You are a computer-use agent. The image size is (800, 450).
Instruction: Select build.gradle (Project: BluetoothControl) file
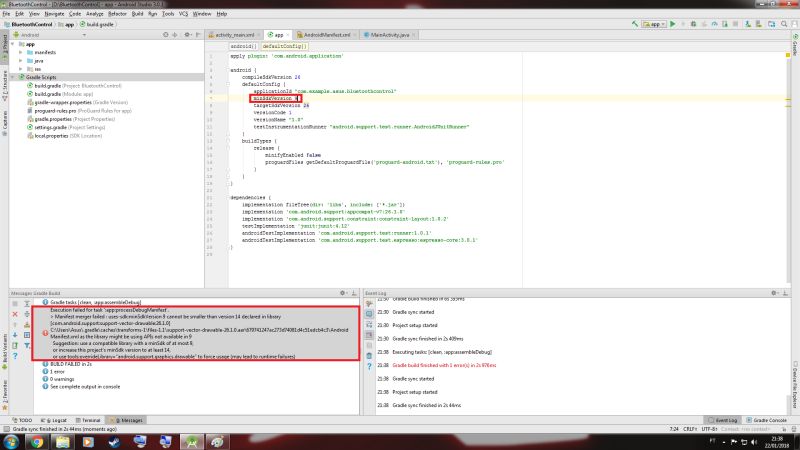point(74,86)
